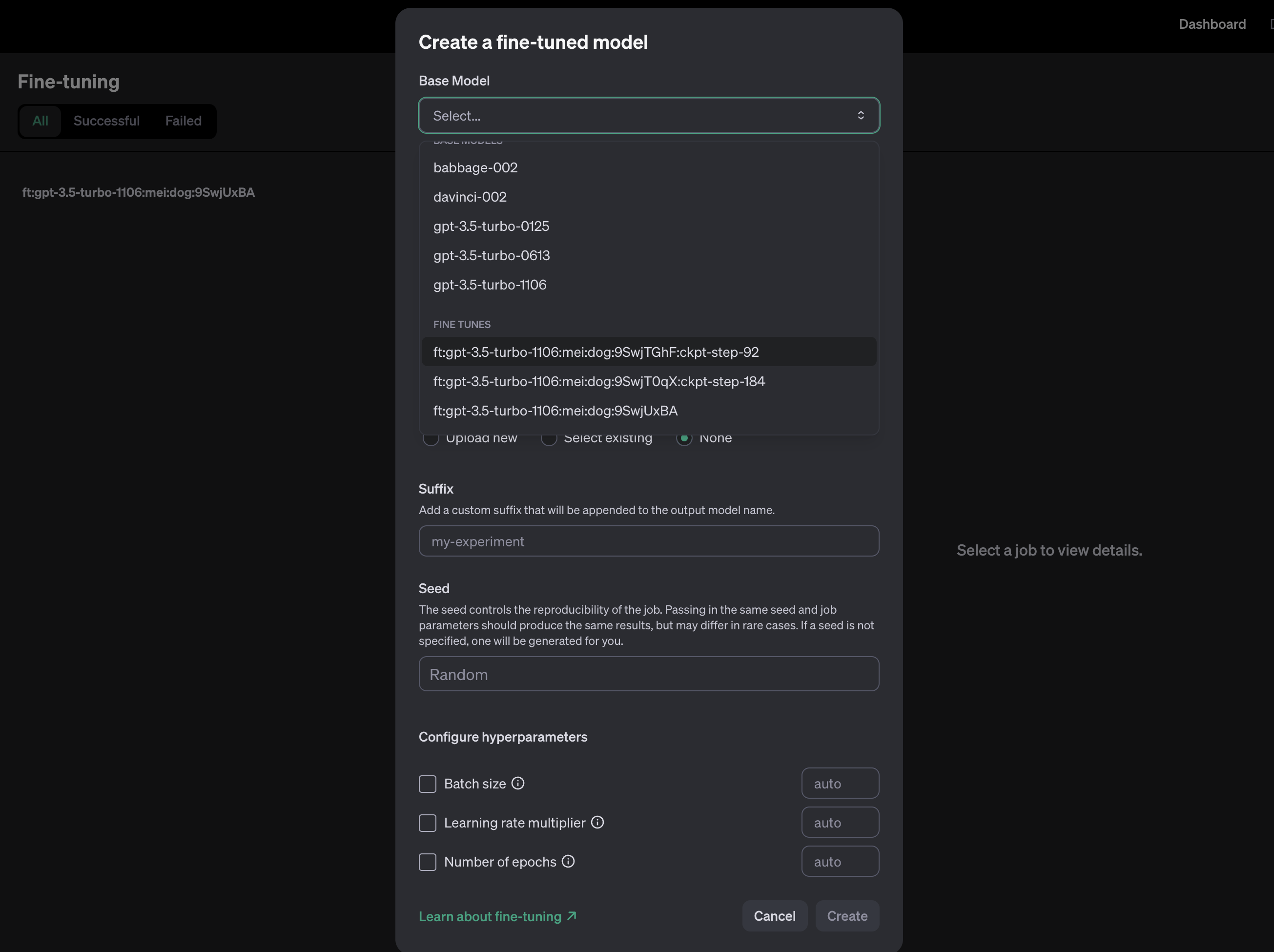Choose babbage-002 from the model list

click(x=475, y=167)
